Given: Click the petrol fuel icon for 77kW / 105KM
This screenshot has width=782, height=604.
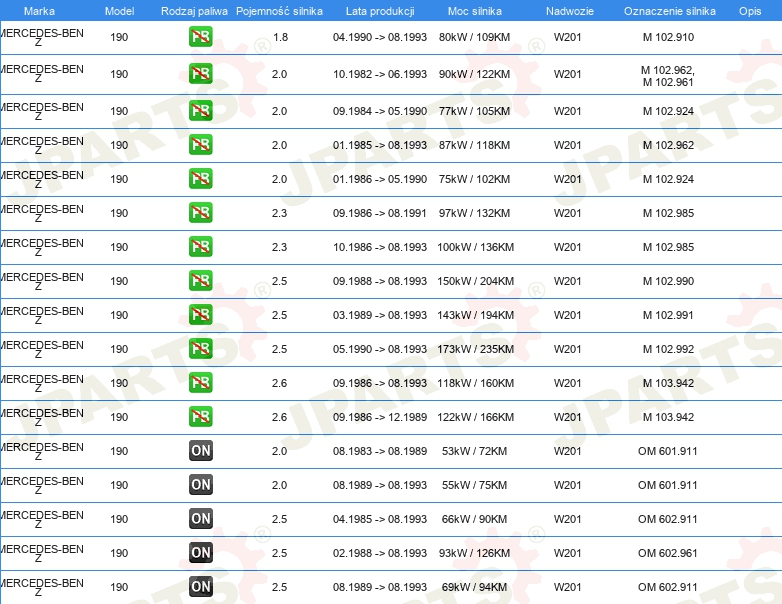Looking at the screenshot, I should click(x=200, y=111).
